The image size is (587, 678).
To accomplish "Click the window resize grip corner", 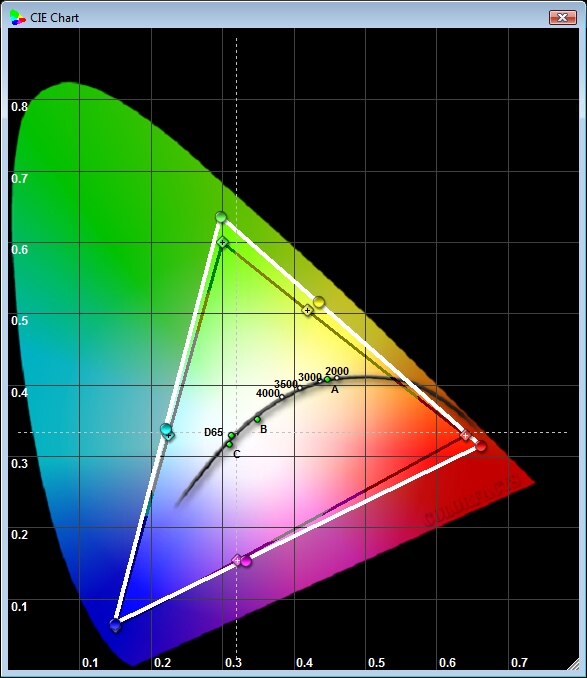I will click(573, 664).
